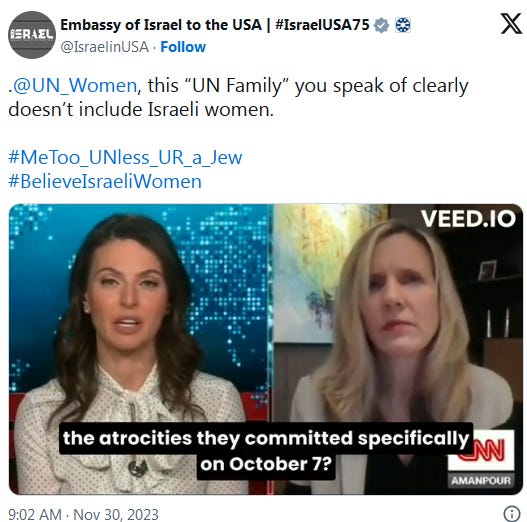Open the ISRAEL profile avatar
Image resolution: width=527 pixels, height=522 pixels.
click(32, 35)
